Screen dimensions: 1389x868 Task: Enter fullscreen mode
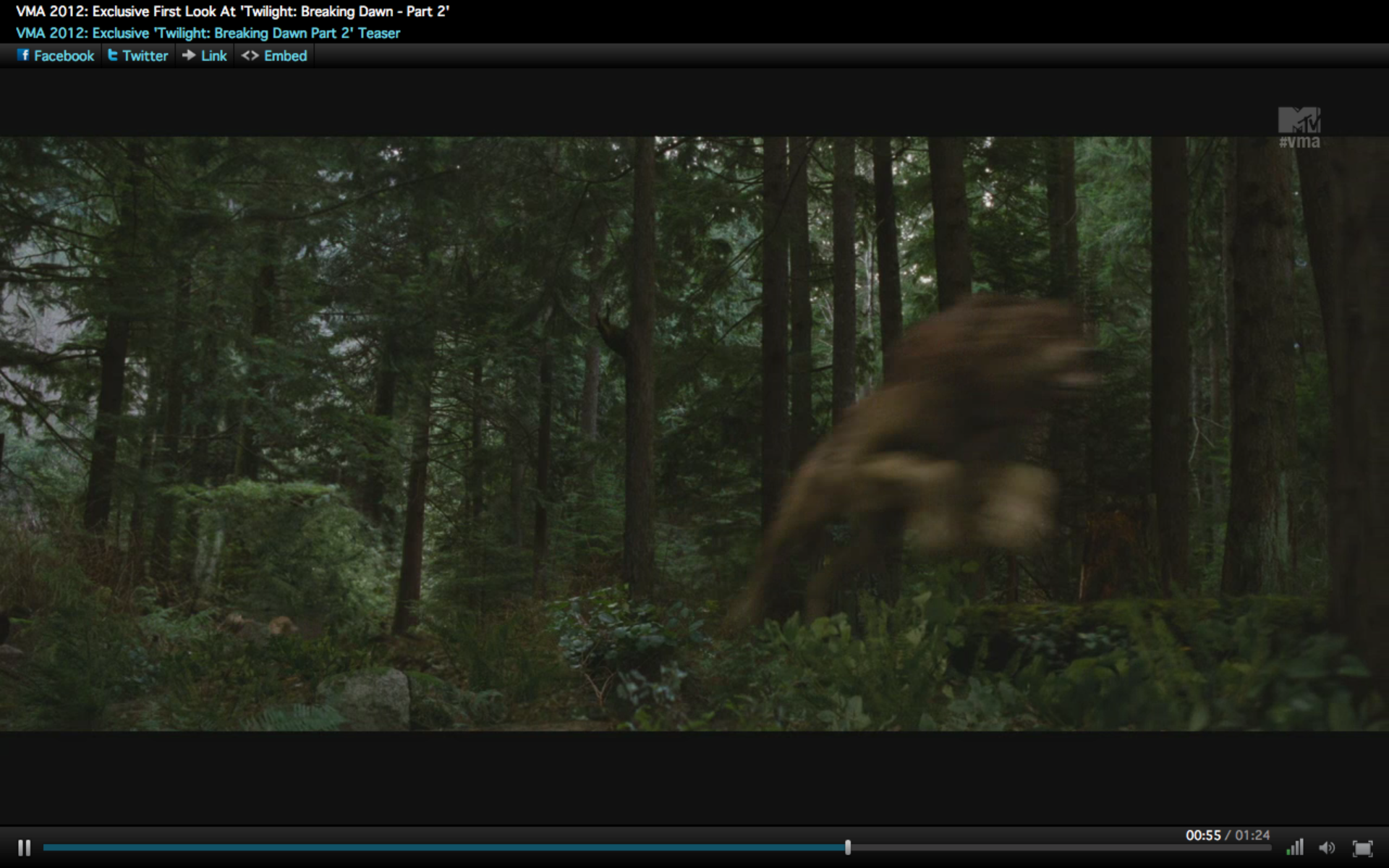1362,848
